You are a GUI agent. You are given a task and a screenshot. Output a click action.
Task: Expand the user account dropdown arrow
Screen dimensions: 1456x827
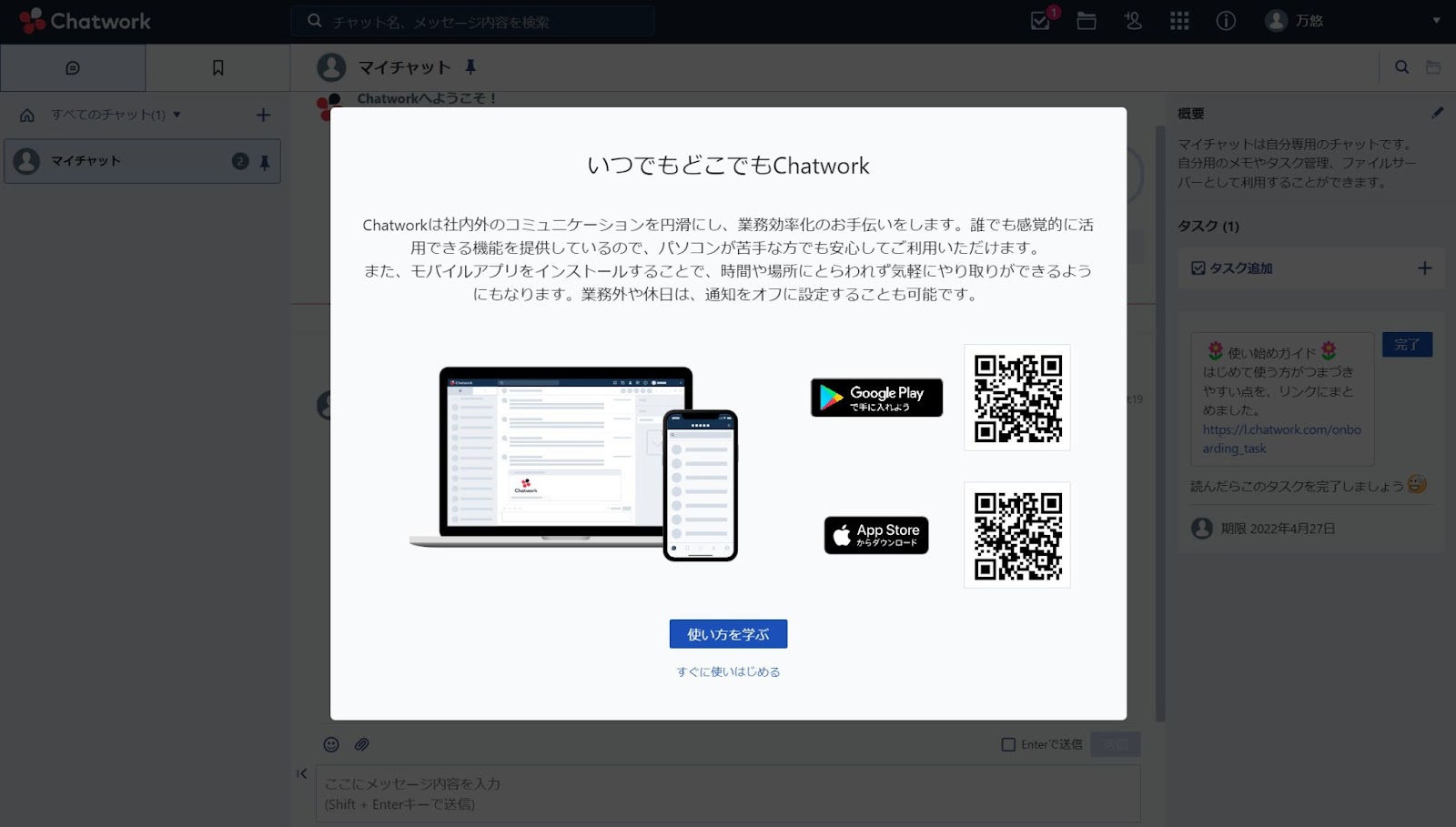(1436, 21)
